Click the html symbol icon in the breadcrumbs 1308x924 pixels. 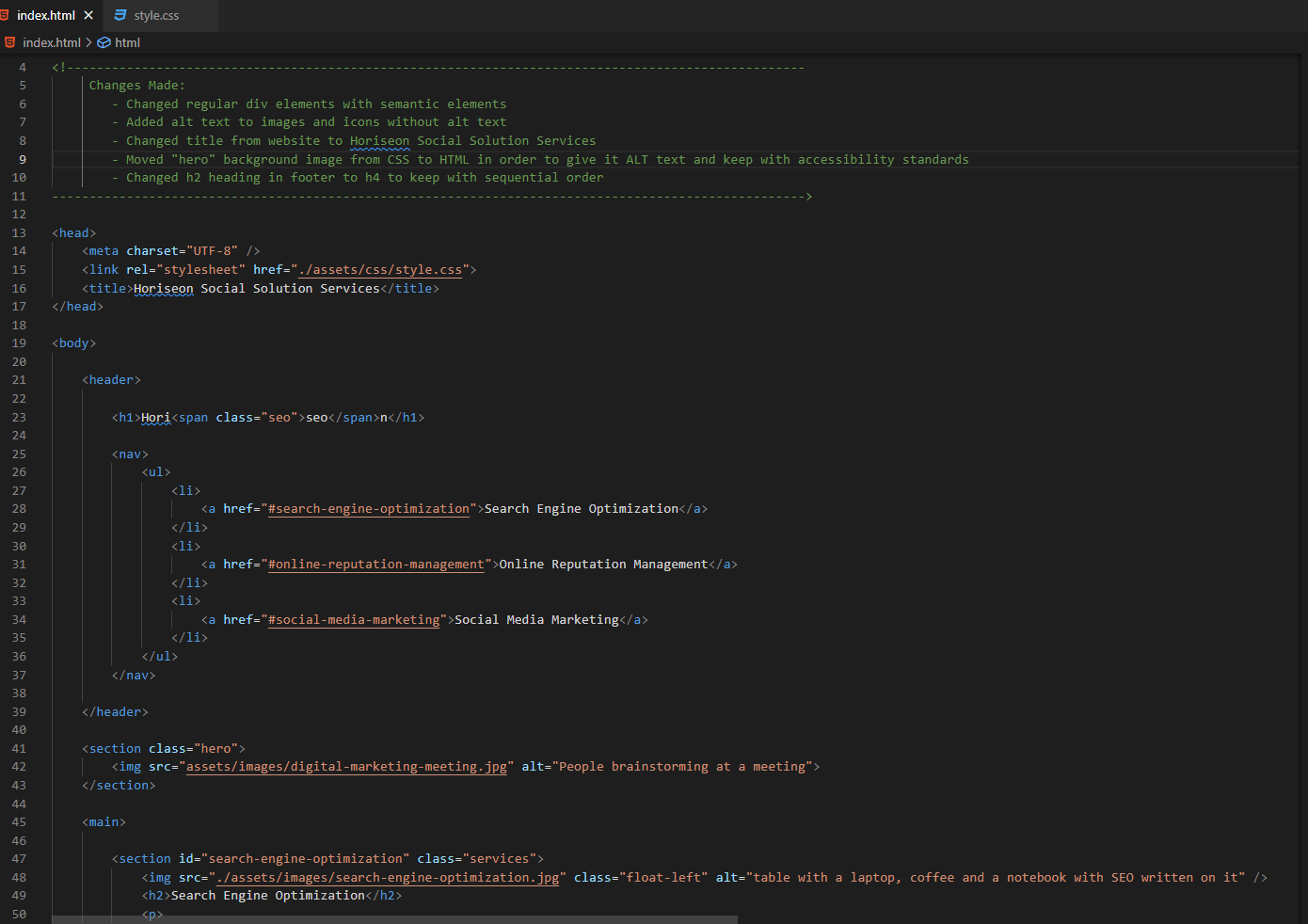[104, 42]
